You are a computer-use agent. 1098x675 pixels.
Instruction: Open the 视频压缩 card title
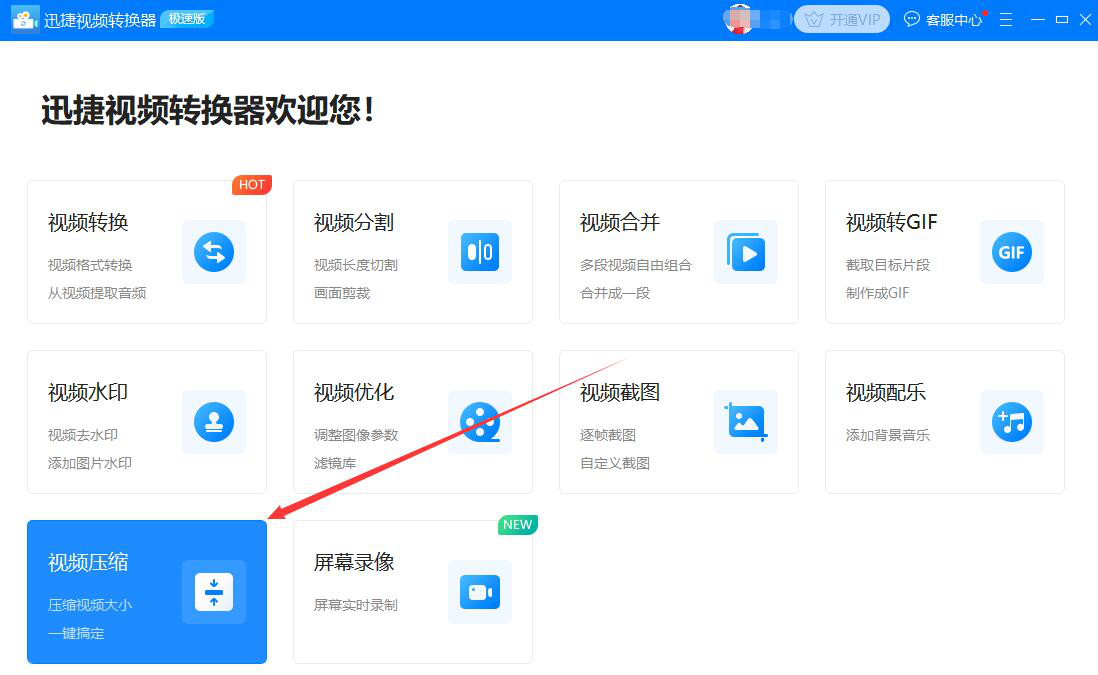(x=88, y=563)
